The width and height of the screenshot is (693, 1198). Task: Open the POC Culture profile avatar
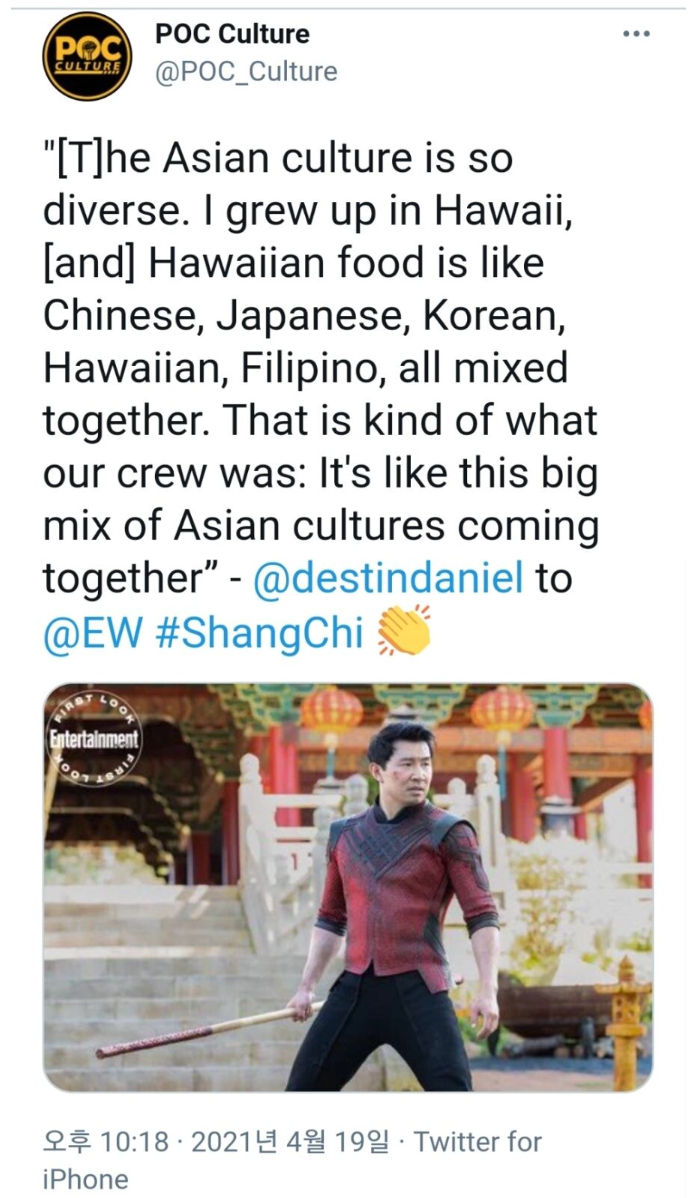[x=87, y=56]
